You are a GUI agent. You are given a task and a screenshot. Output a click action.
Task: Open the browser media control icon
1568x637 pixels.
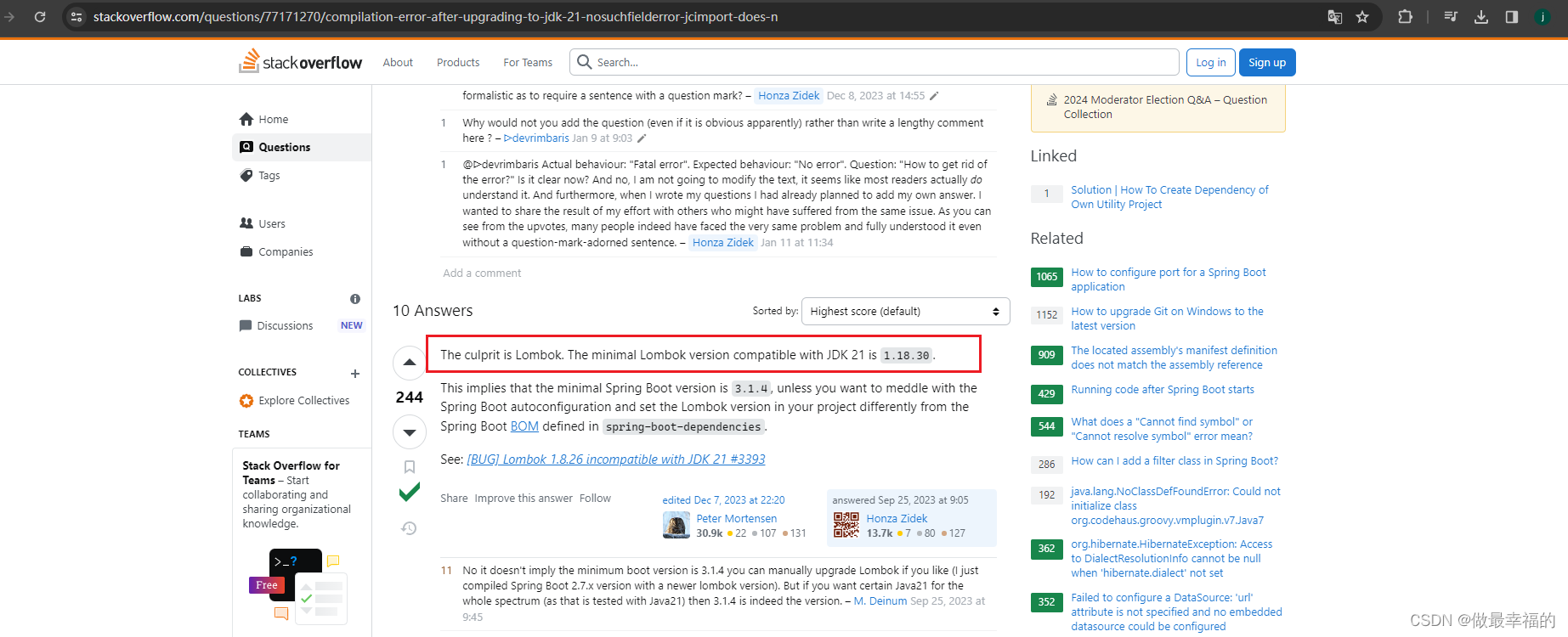(x=1451, y=16)
